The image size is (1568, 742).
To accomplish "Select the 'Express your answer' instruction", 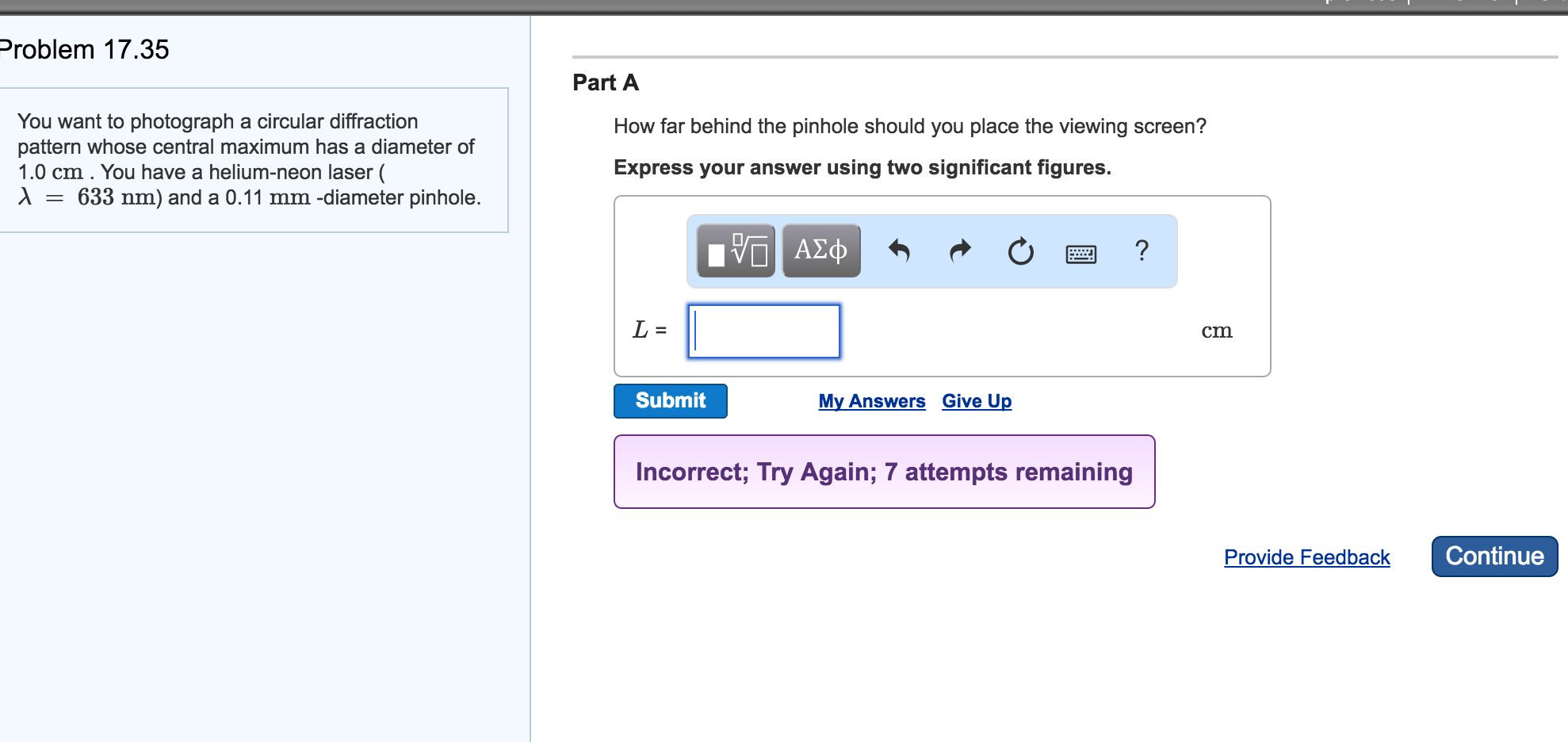I will [x=862, y=167].
